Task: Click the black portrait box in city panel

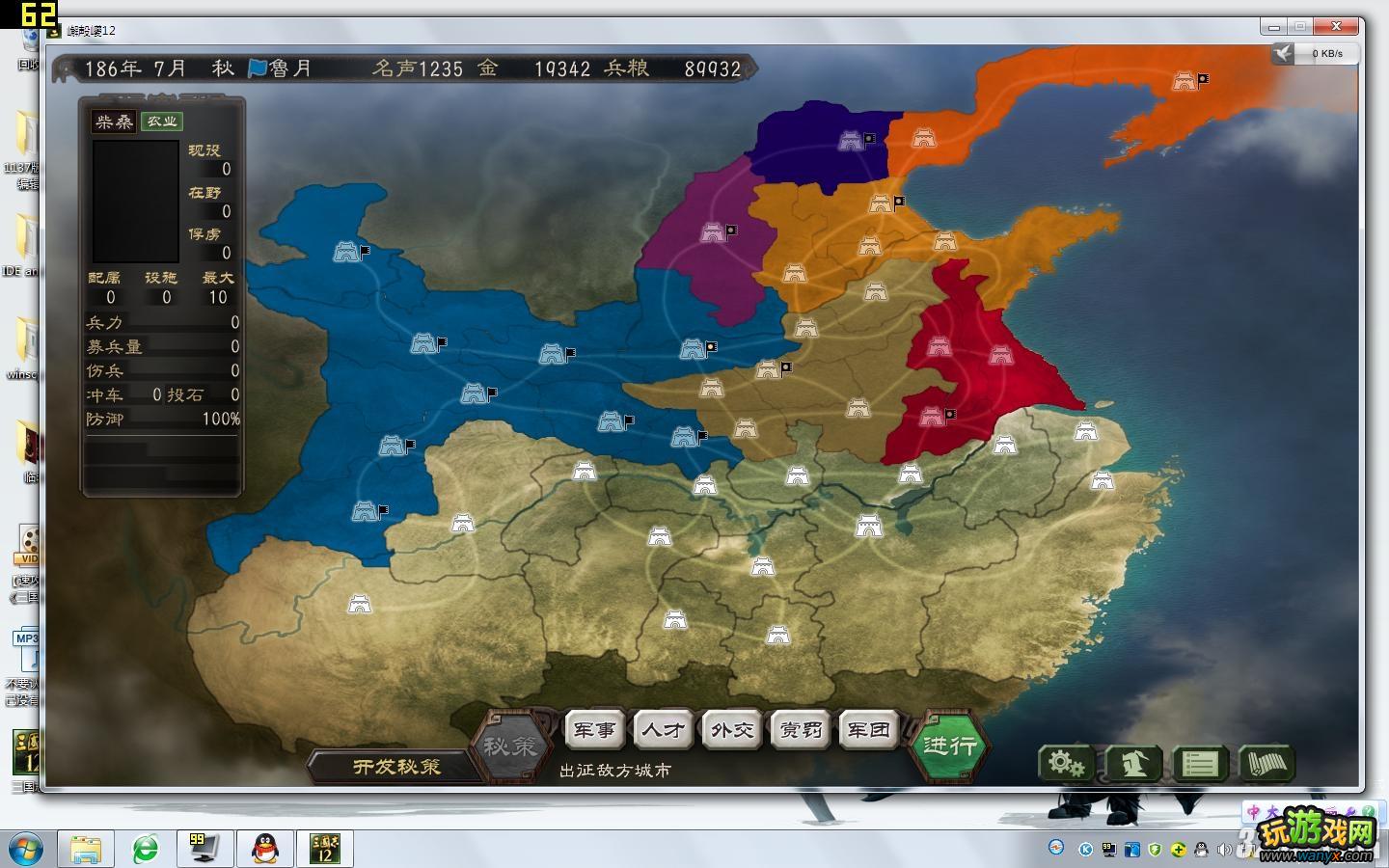Action: pyautogui.click(x=135, y=202)
